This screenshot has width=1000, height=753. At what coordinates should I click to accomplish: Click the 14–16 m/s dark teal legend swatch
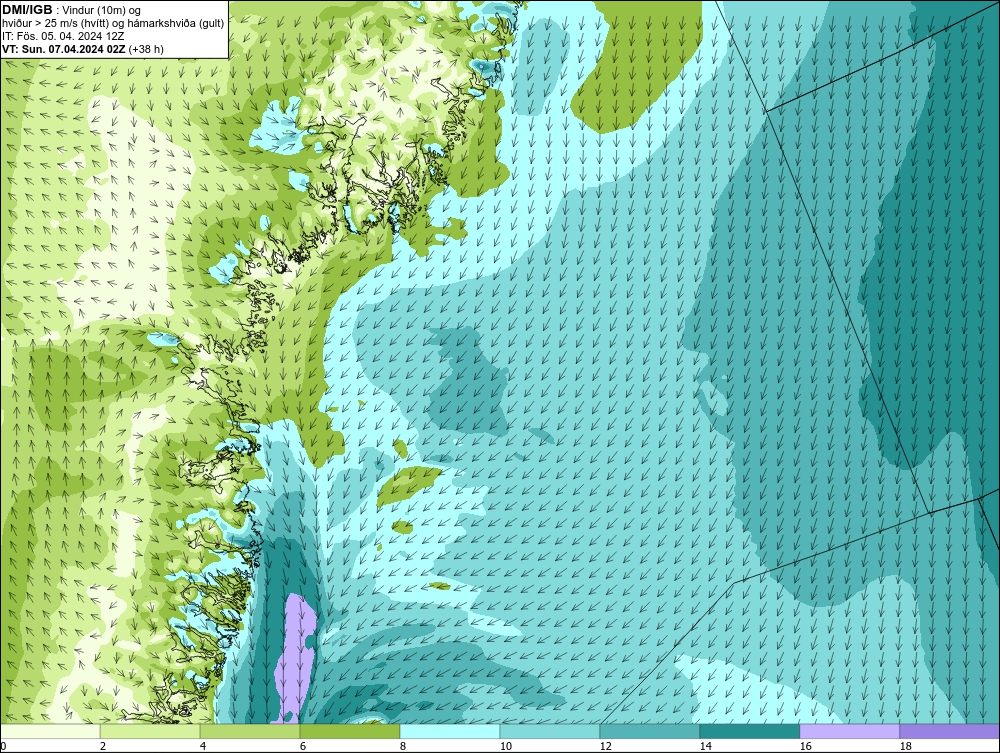(x=750, y=731)
